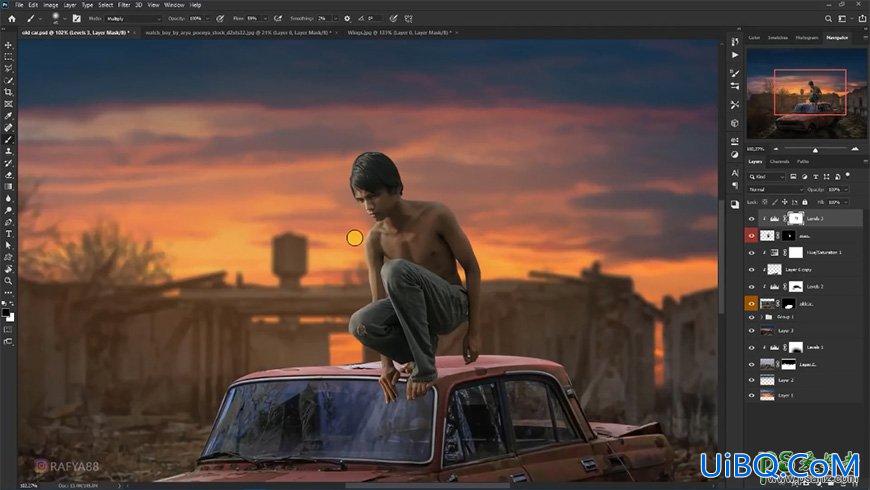Click the navigator zoom in button
The image size is (870, 490).
[855, 149]
